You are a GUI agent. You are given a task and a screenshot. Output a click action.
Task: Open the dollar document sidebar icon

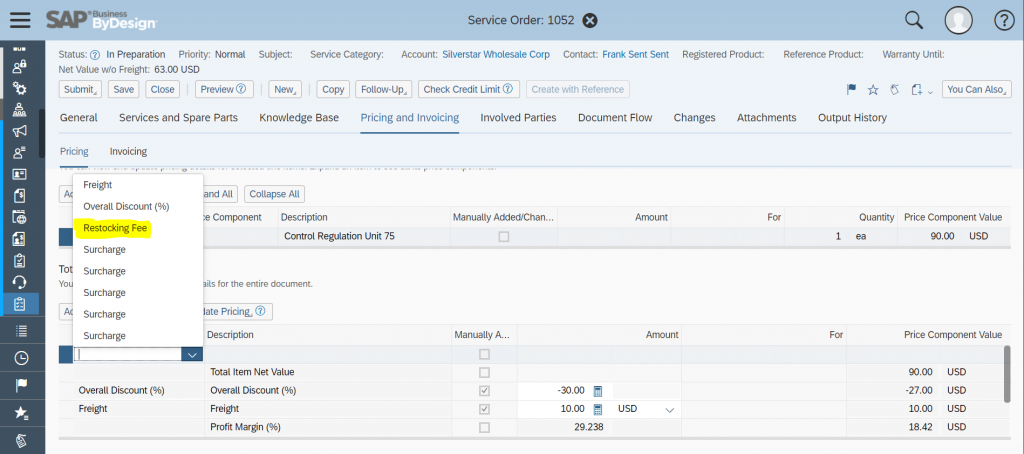pyautogui.click(x=20, y=196)
